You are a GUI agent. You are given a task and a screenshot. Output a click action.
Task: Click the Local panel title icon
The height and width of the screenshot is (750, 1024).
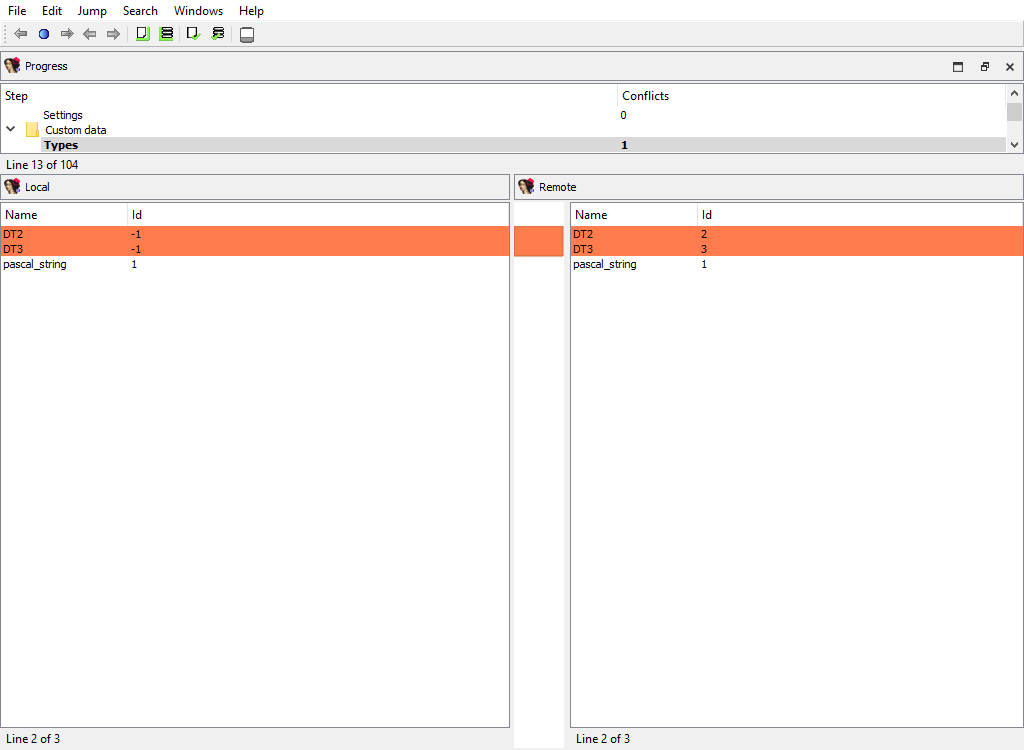coord(12,187)
